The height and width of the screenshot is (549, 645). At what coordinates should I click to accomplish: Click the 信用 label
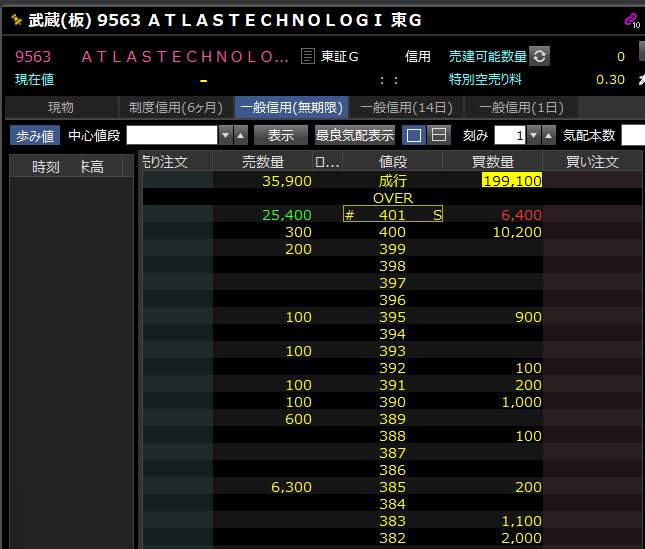coord(418,56)
